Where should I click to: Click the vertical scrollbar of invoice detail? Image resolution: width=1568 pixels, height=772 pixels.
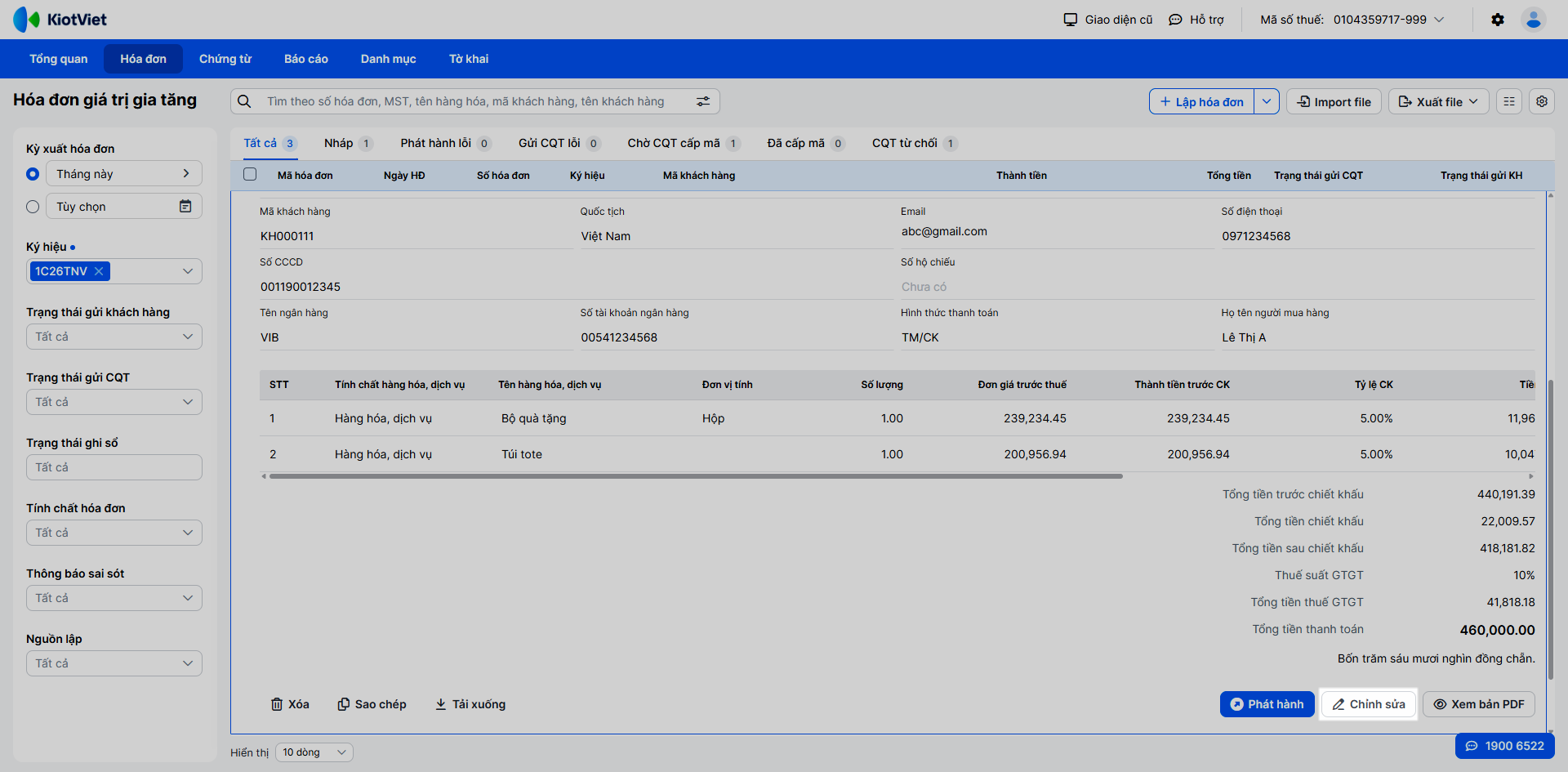pos(1550,529)
